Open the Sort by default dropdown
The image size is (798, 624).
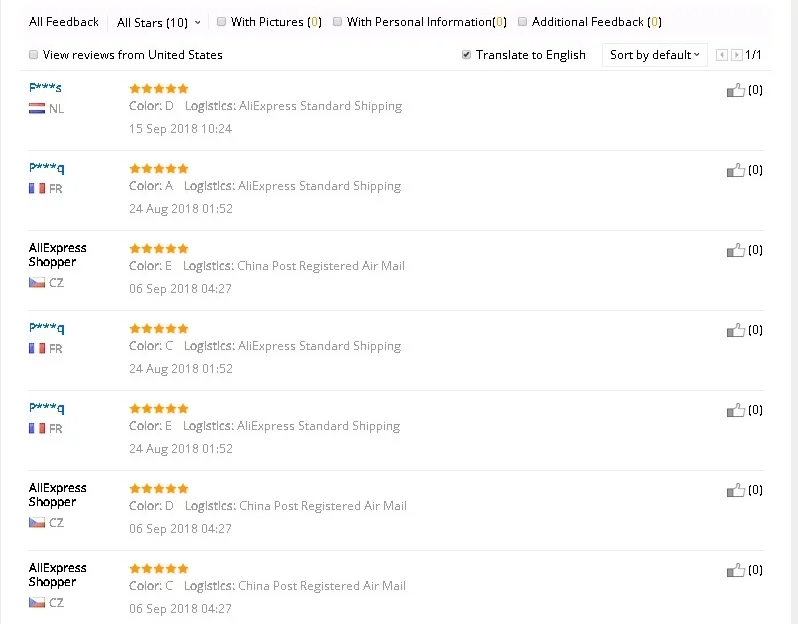[655, 55]
